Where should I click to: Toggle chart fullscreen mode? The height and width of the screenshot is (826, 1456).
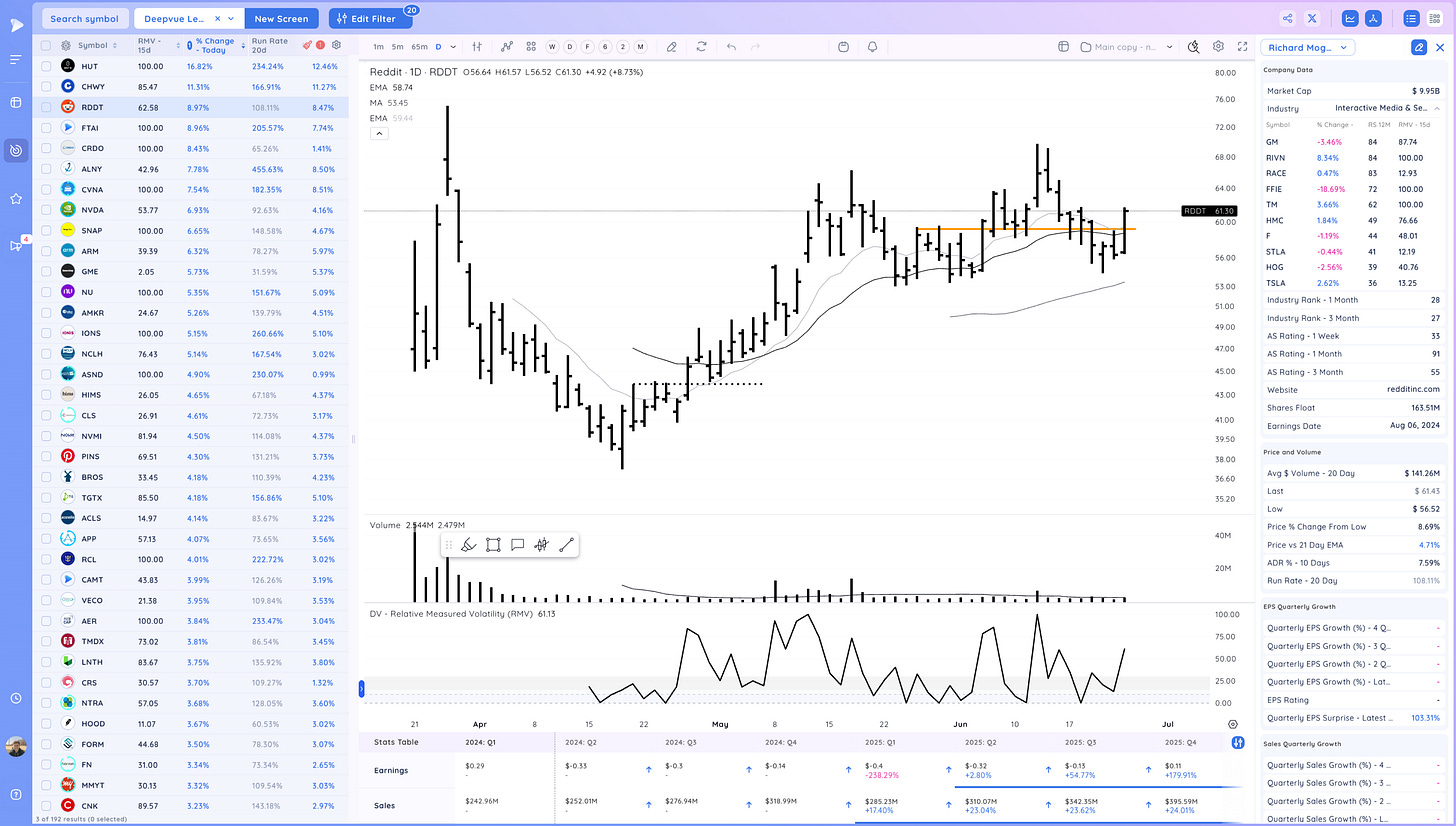point(1243,46)
